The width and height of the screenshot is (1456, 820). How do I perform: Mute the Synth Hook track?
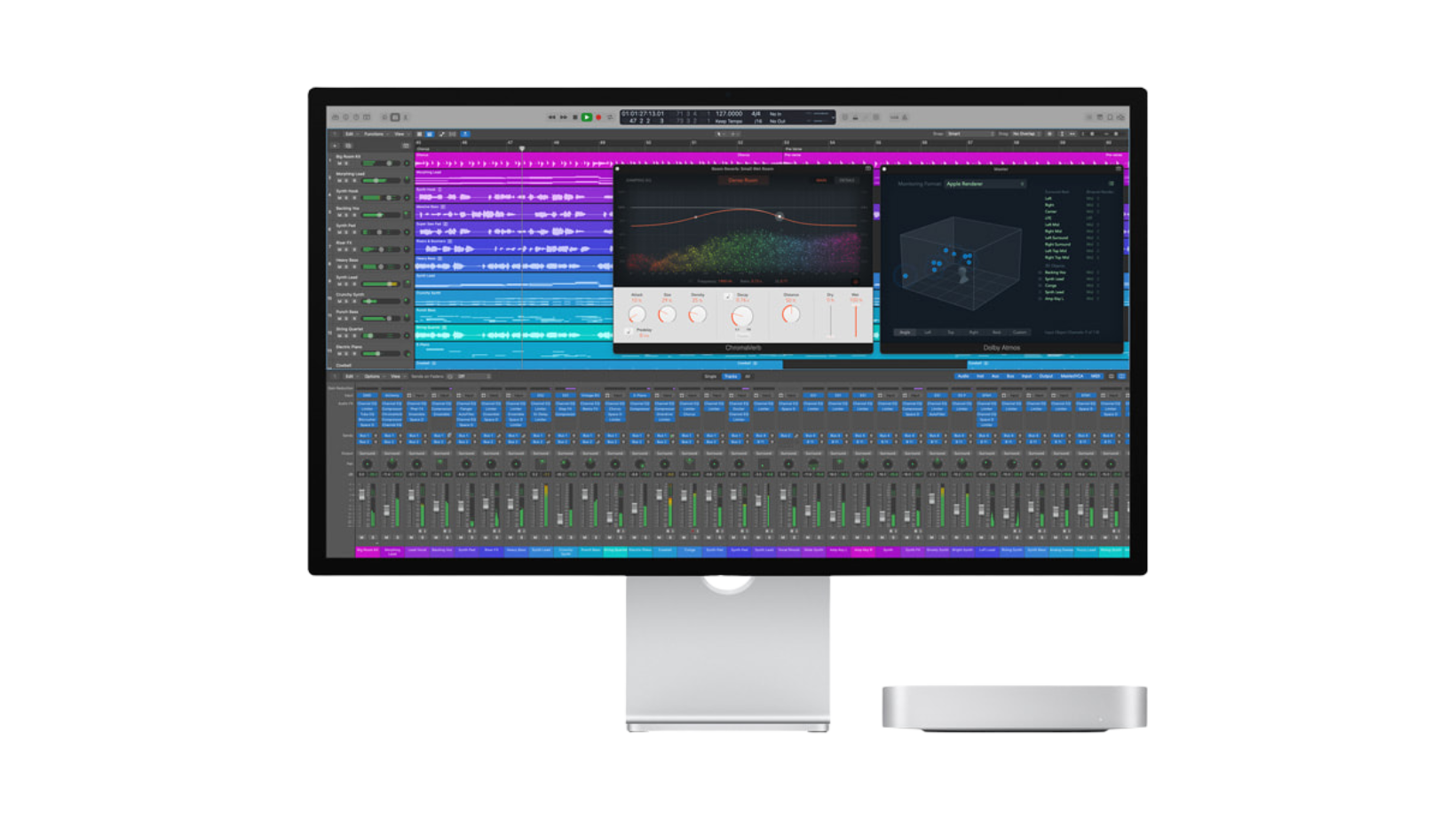(339, 198)
